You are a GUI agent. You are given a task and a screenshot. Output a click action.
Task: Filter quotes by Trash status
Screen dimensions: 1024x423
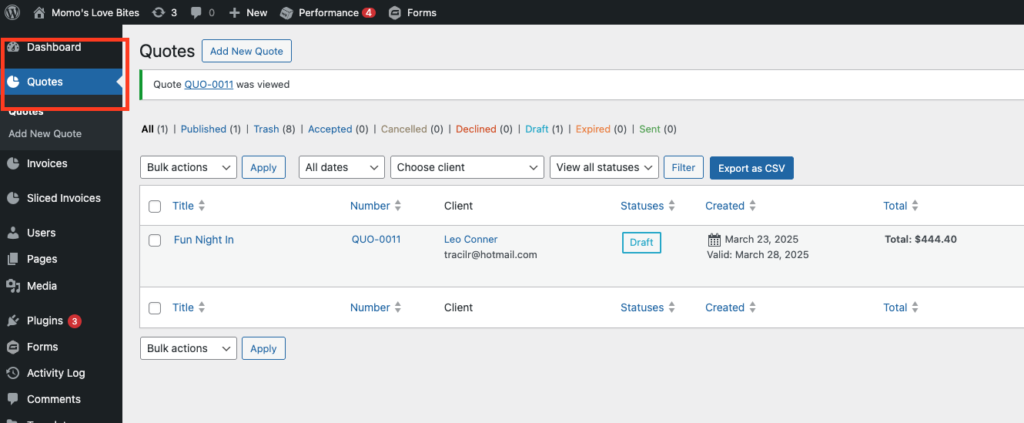click(x=266, y=129)
